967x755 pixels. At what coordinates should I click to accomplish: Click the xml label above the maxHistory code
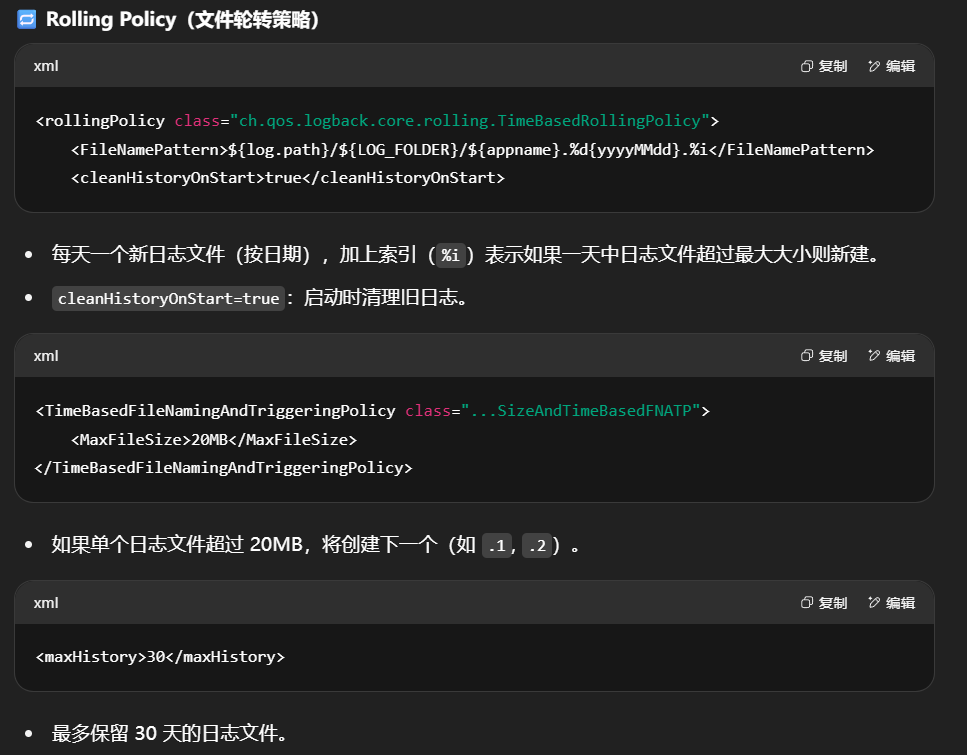[46, 603]
